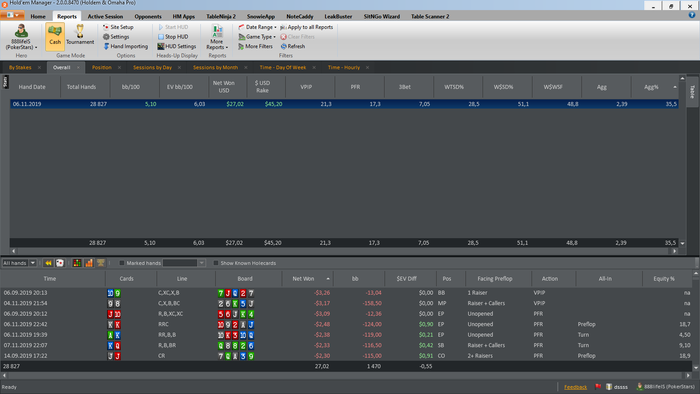Select hand 06.11.2019 22:42
The image size is (700, 394).
[346, 324]
